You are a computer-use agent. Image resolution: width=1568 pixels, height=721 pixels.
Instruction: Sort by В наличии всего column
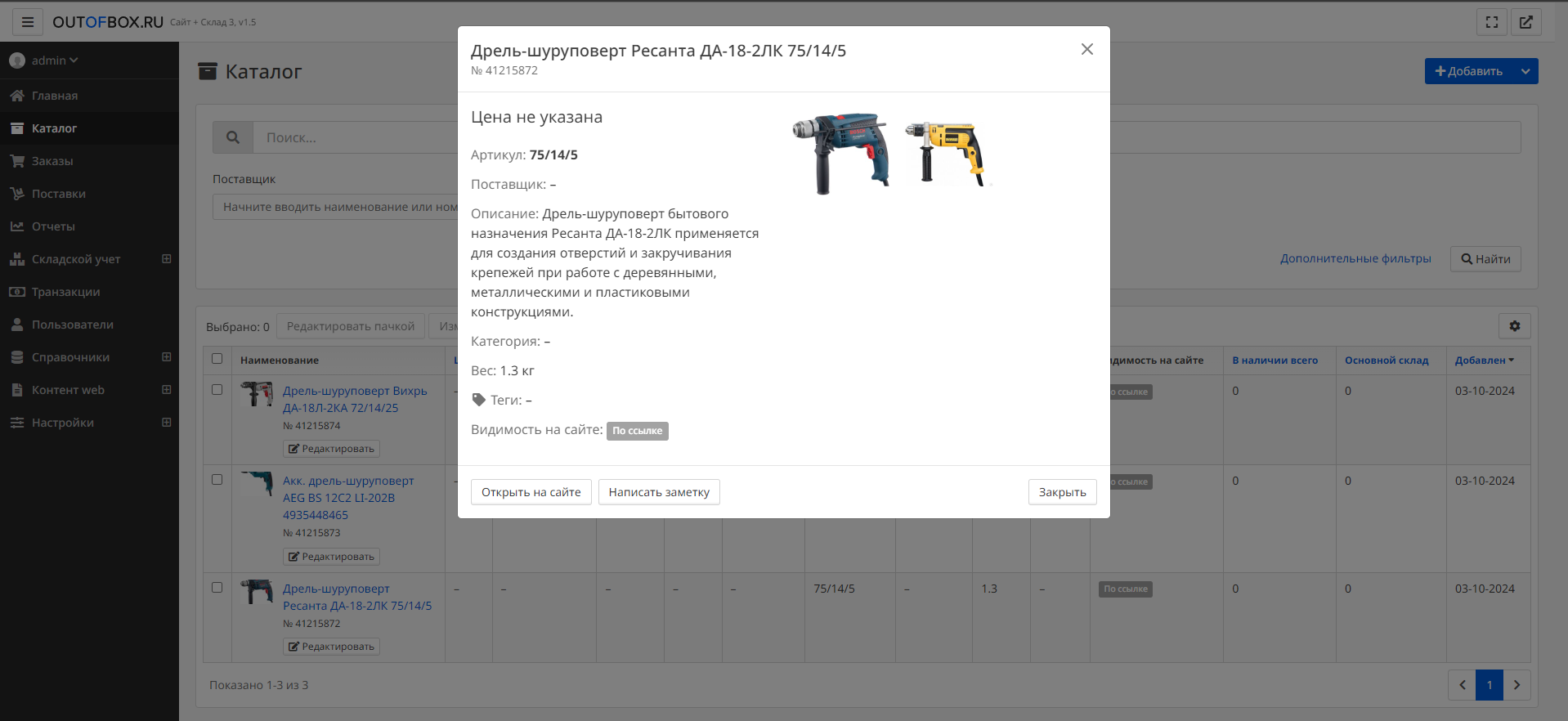[x=1275, y=360]
